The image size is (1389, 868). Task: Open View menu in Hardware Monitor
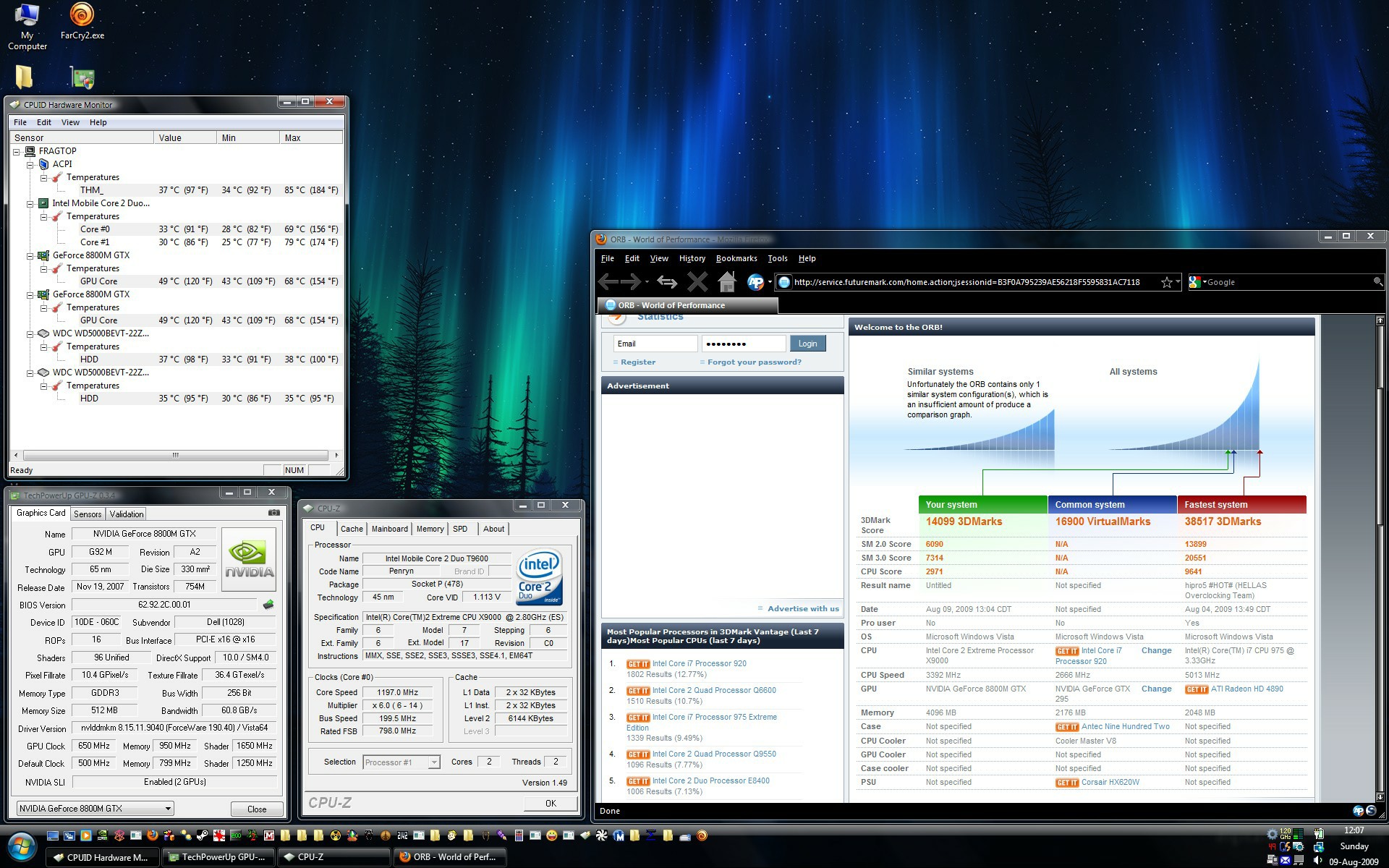point(70,122)
